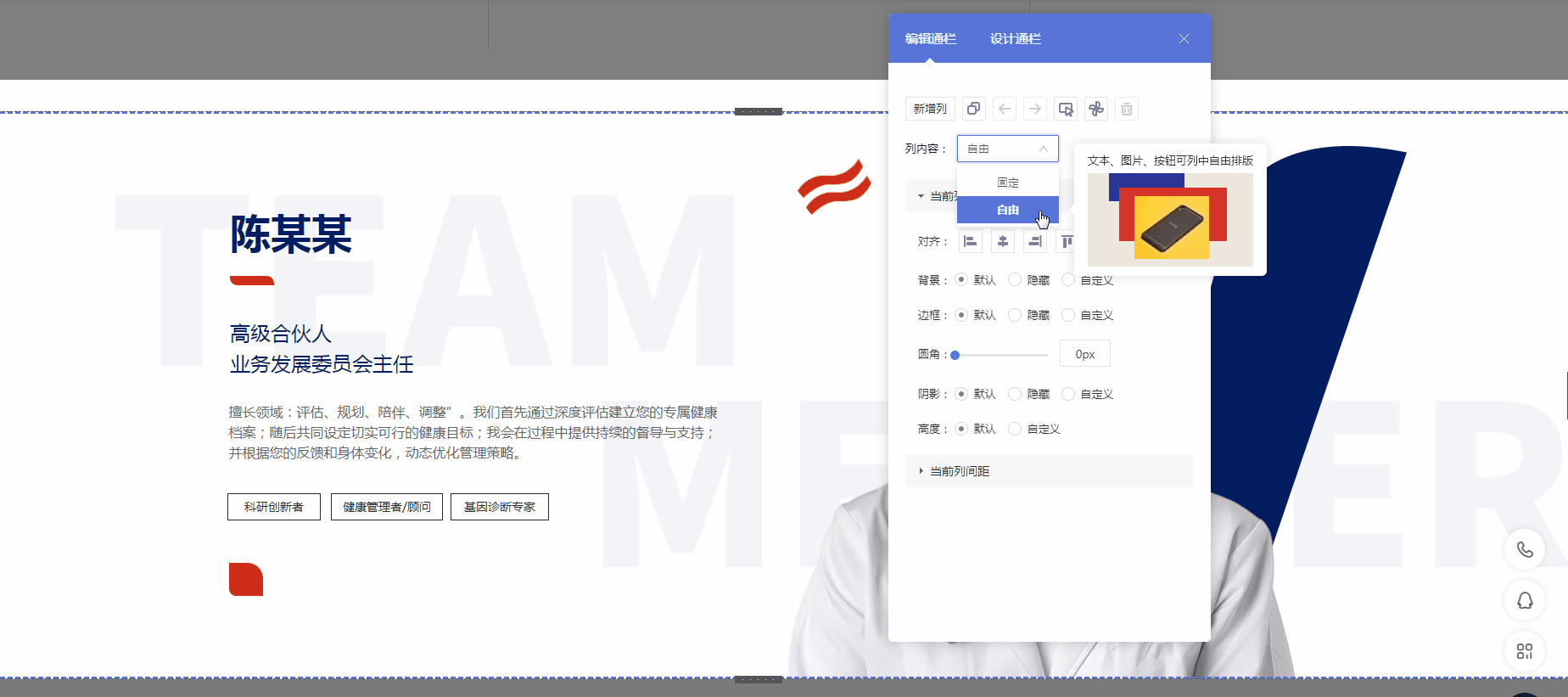
Task: Open the 列内容 dropdown box
Action: 1007,149
